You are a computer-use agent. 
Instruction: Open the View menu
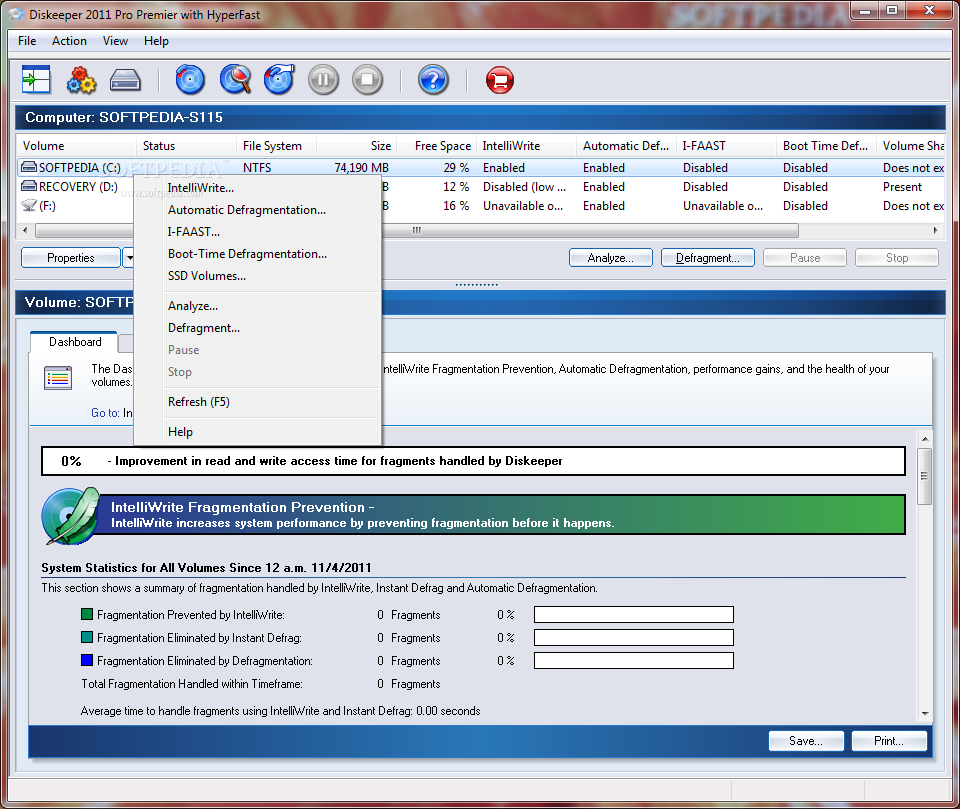(115, 41)
